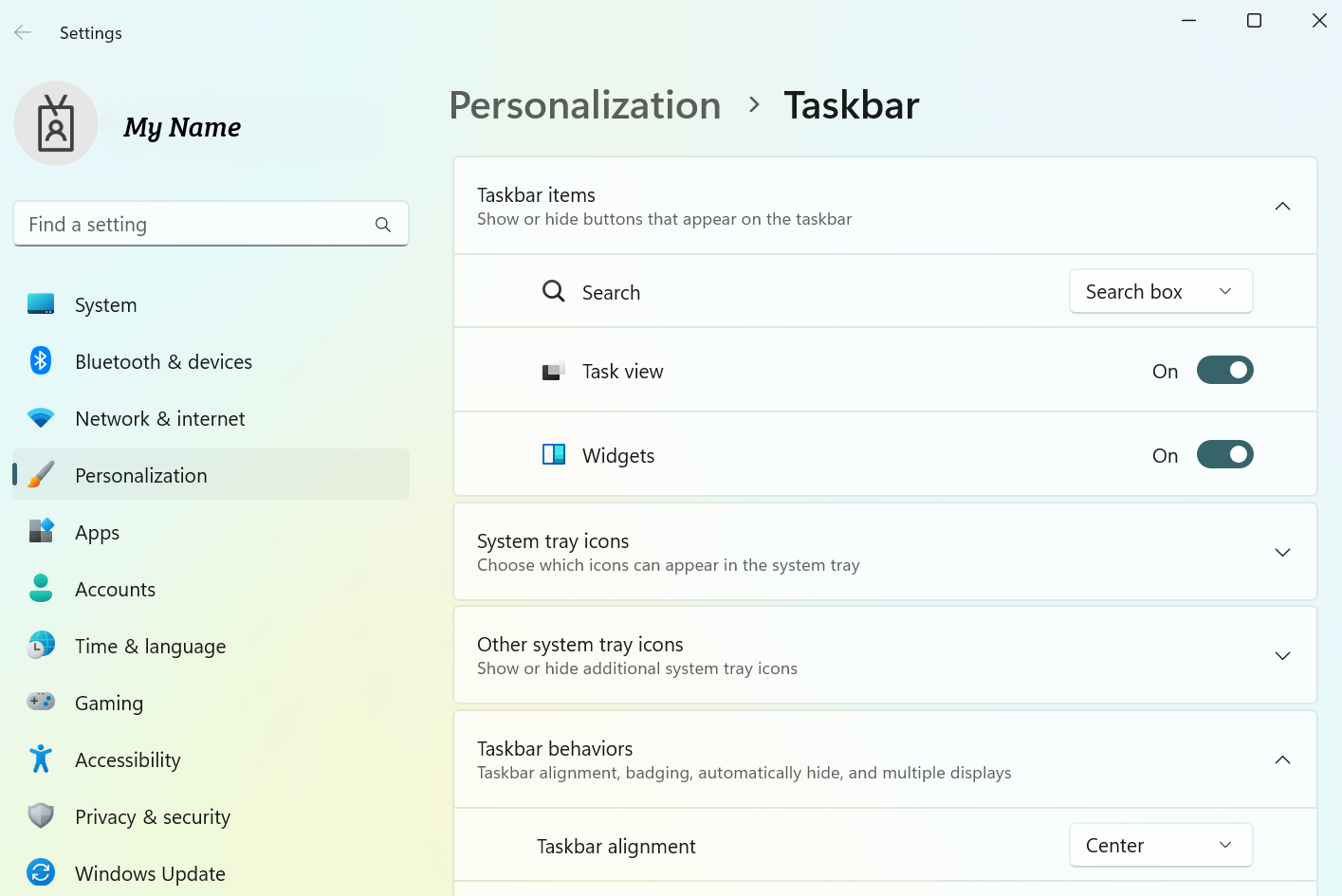Turn off the Task view toggle
Image resolution: width=1342 pixels, height=896 pixels.
click(x=1224, y=371)
